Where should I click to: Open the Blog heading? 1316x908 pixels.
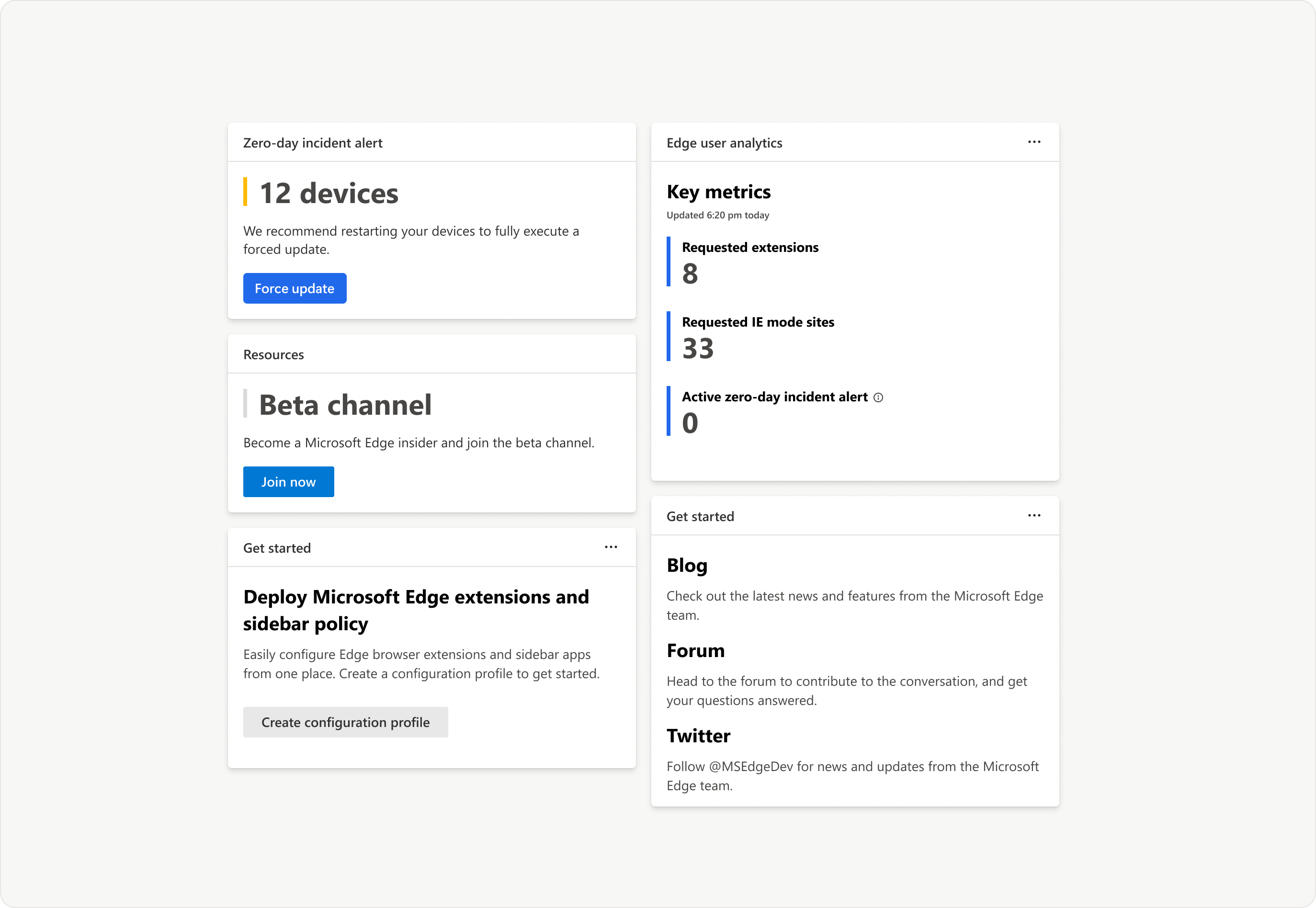[687, 566]
